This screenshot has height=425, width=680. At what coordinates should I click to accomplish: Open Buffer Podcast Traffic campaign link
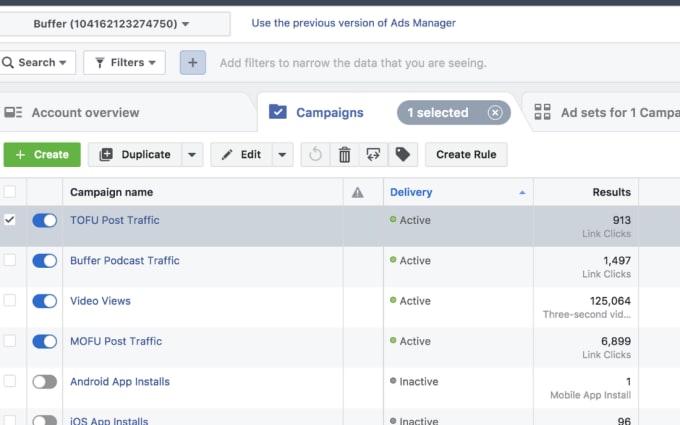tap(125, 261)
